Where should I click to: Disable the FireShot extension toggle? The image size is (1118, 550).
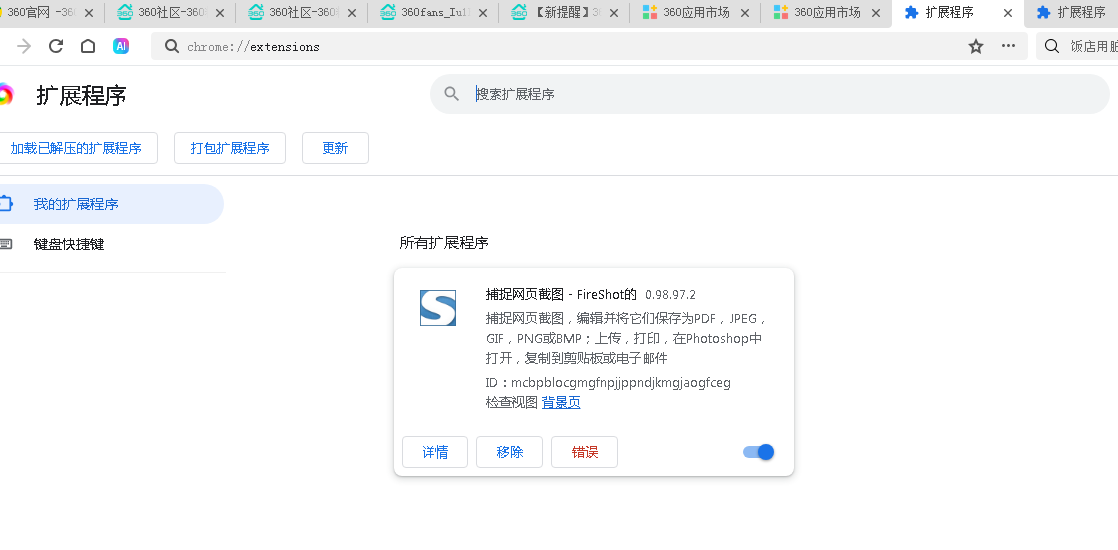[759, 452]
